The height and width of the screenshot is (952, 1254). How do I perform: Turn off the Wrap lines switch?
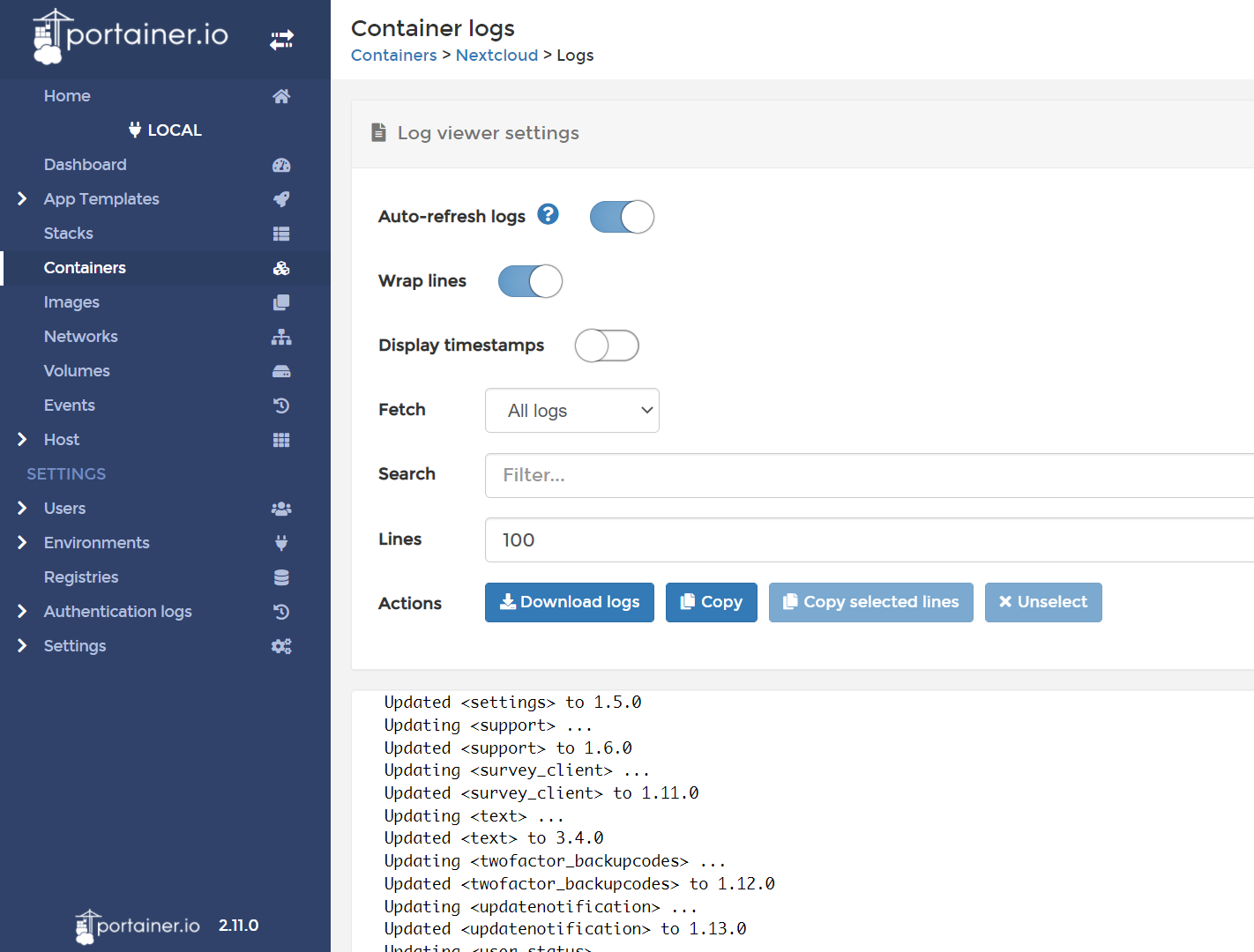[x=530, y=281]
